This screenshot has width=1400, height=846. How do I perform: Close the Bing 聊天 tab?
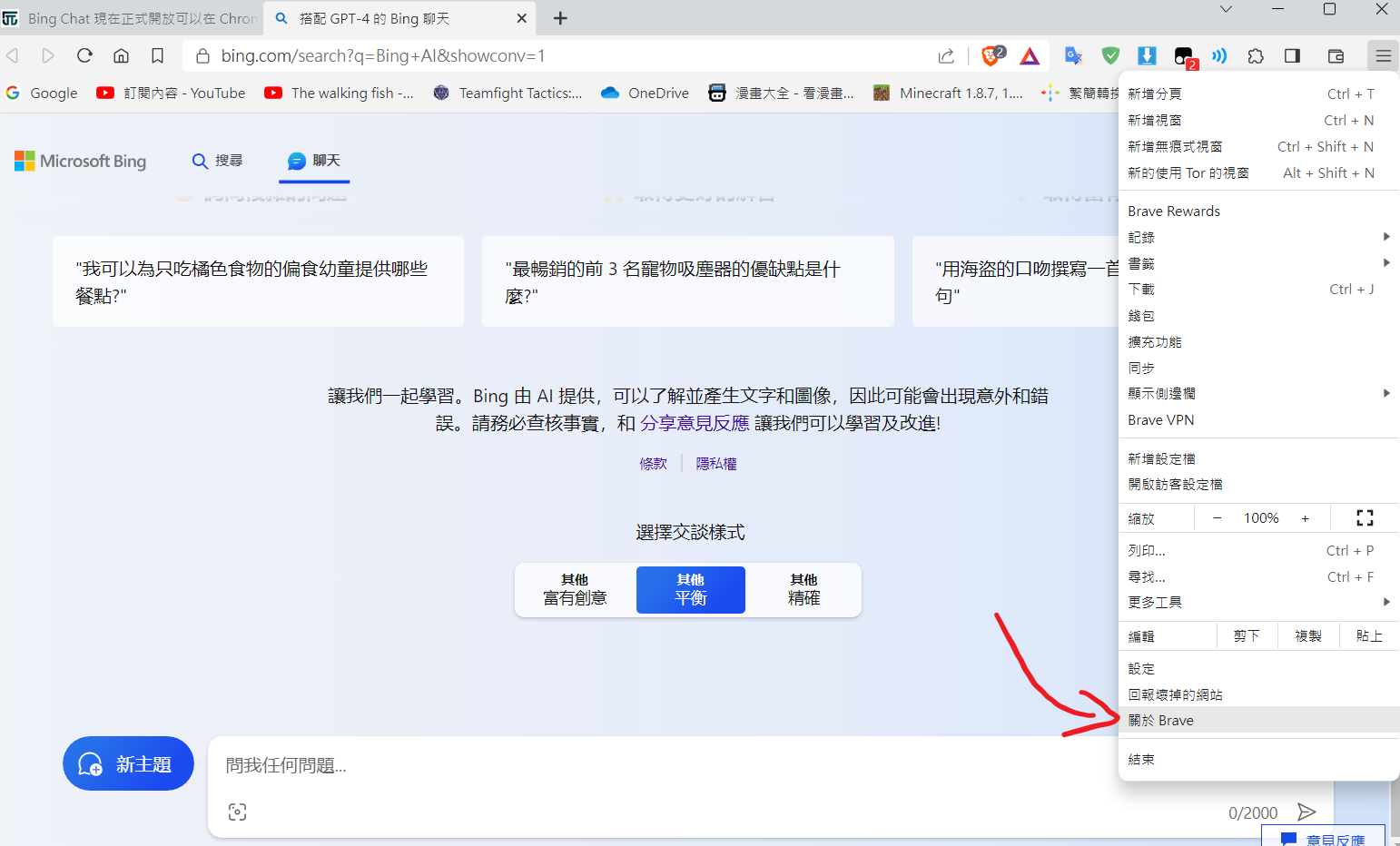click(x=521, y=18)
